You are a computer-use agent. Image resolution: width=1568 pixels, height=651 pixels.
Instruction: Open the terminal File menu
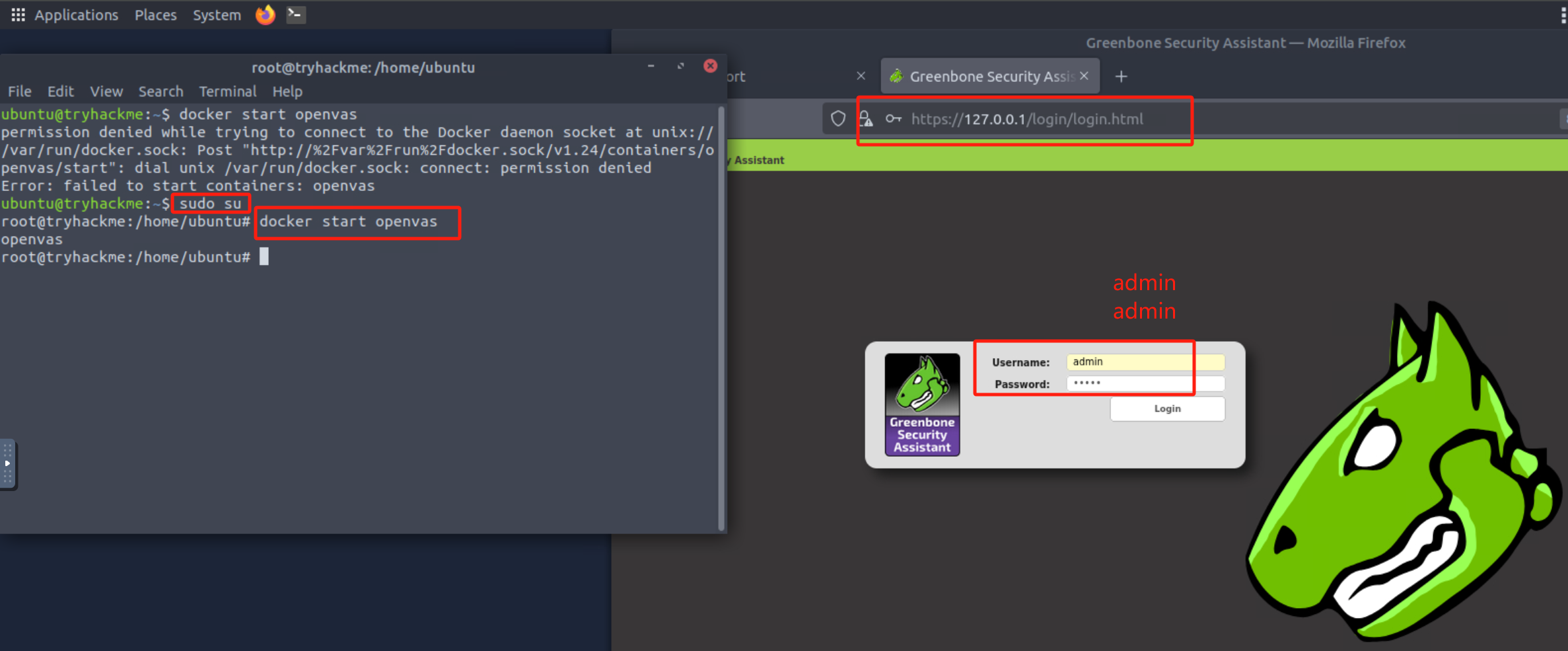19,91
